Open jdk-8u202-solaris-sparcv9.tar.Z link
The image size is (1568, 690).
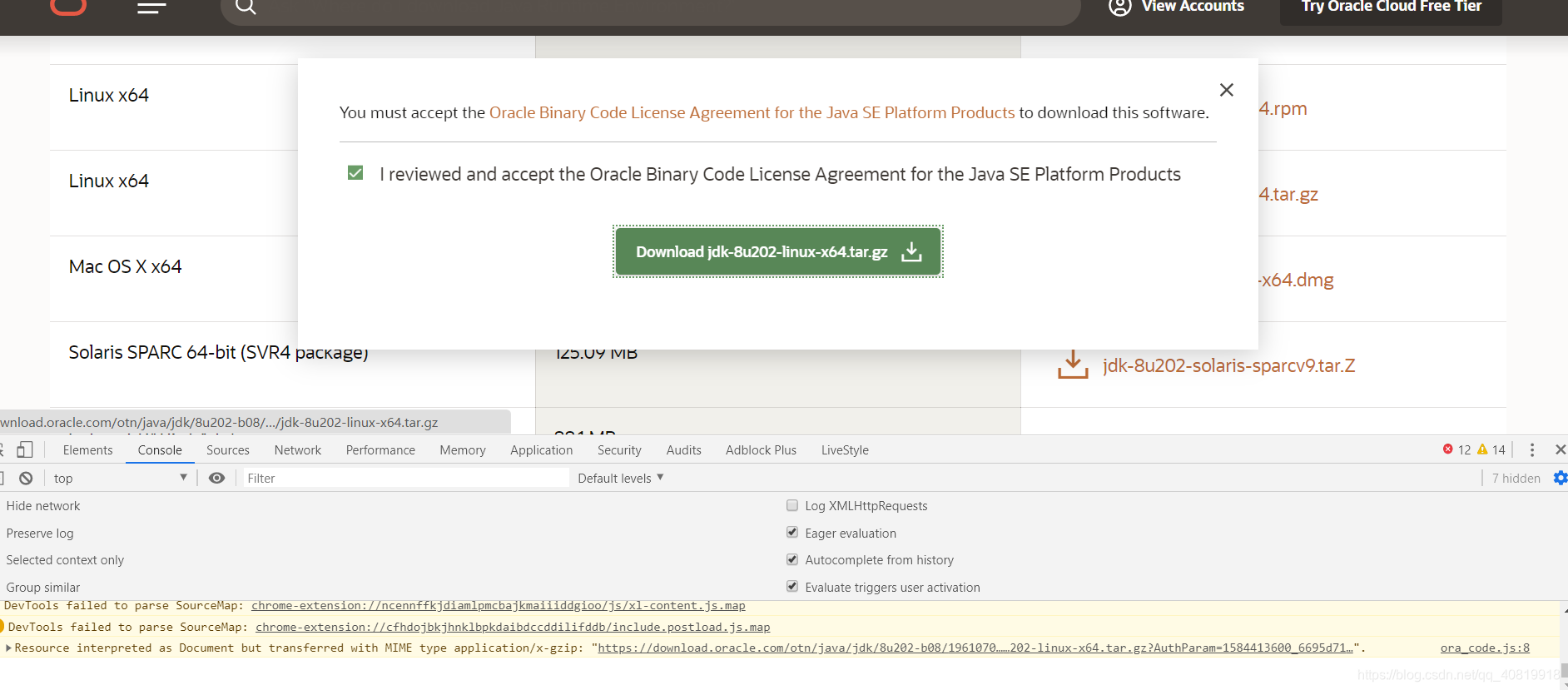point(1228,365)
